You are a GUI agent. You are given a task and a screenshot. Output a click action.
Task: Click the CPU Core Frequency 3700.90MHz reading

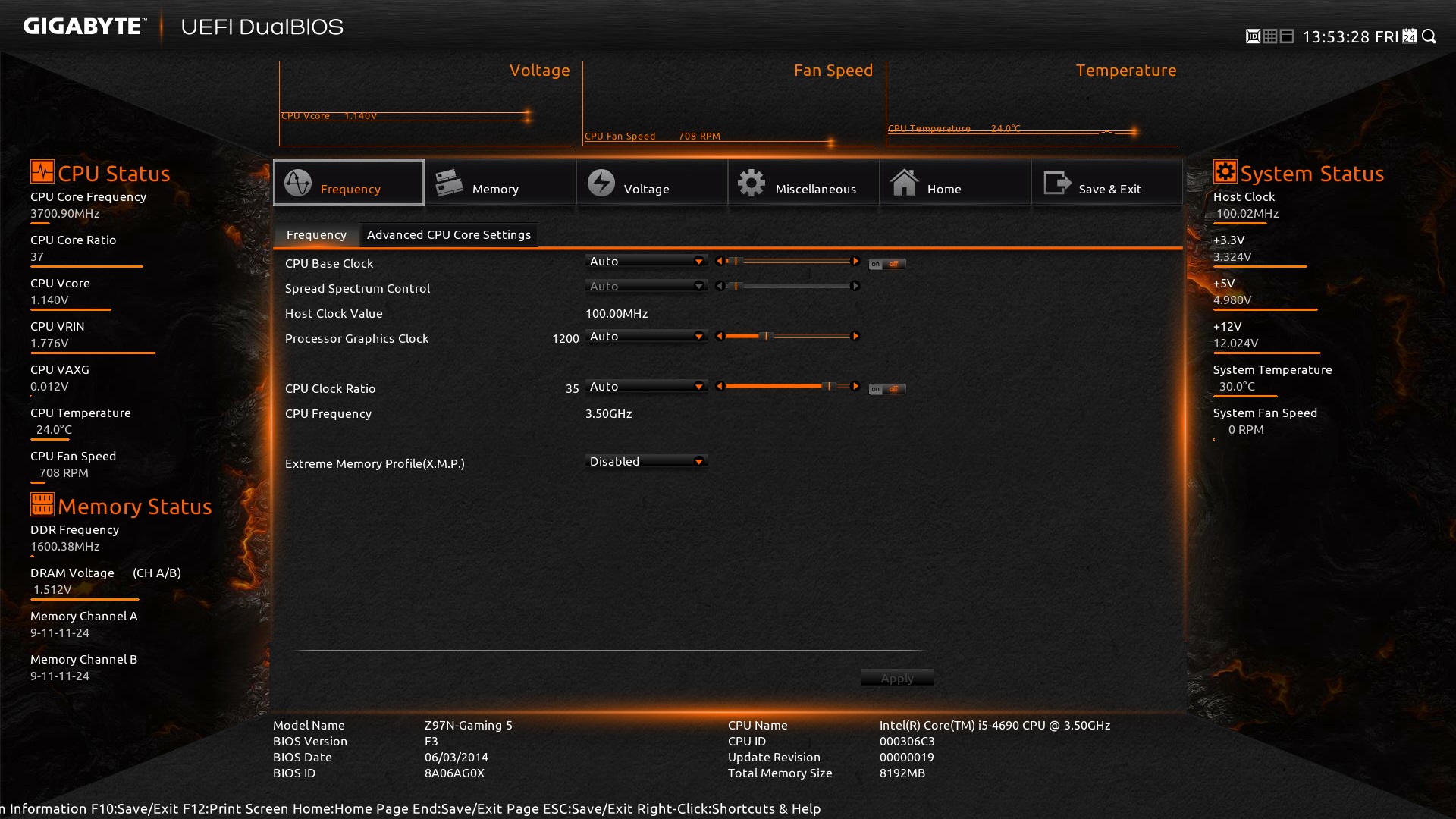point(64,213)
